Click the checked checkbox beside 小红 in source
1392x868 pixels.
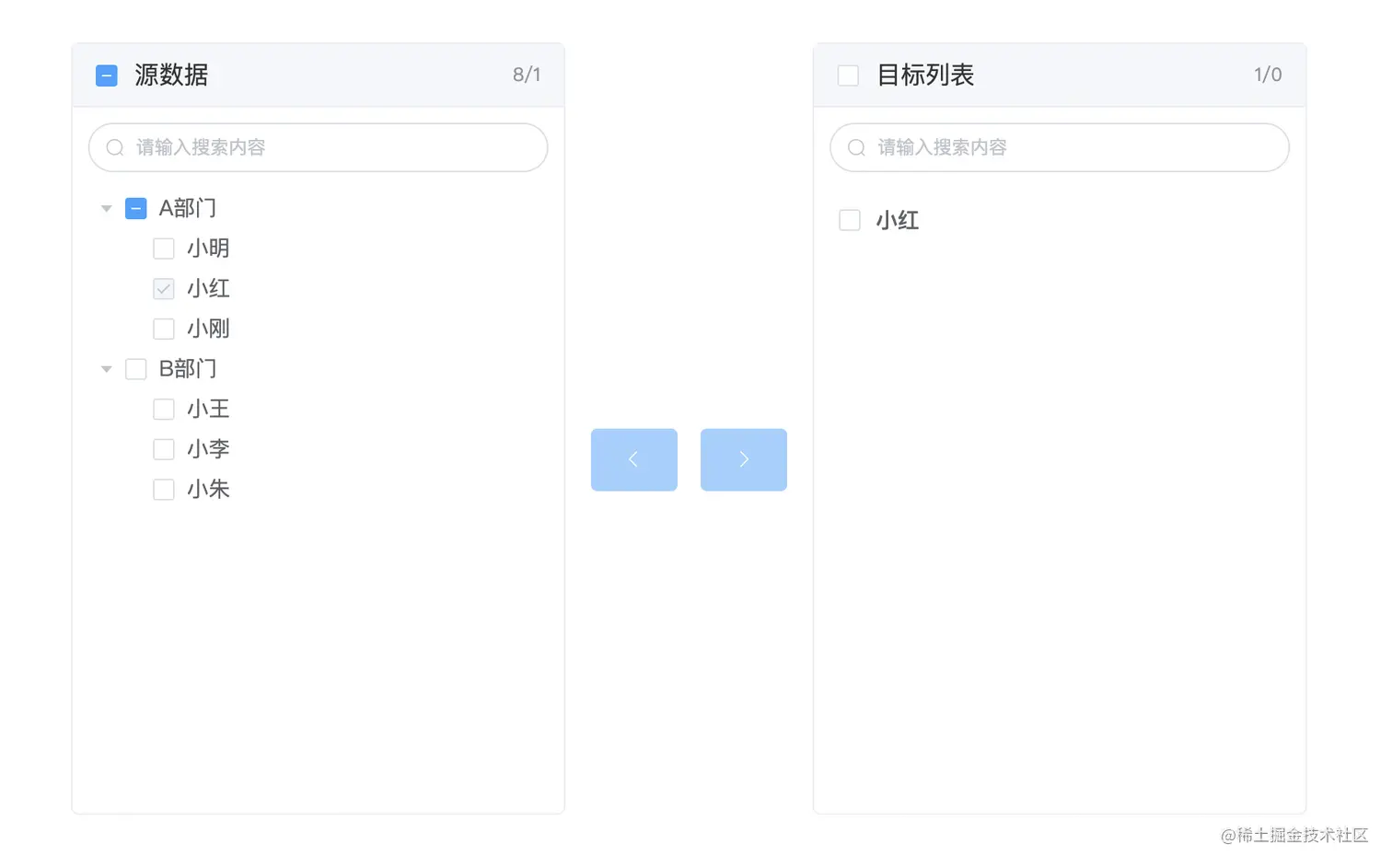(163, 288)
